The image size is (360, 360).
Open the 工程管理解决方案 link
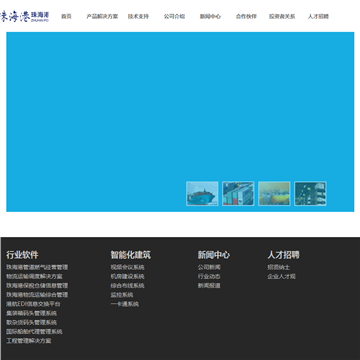tap(29, 341)
